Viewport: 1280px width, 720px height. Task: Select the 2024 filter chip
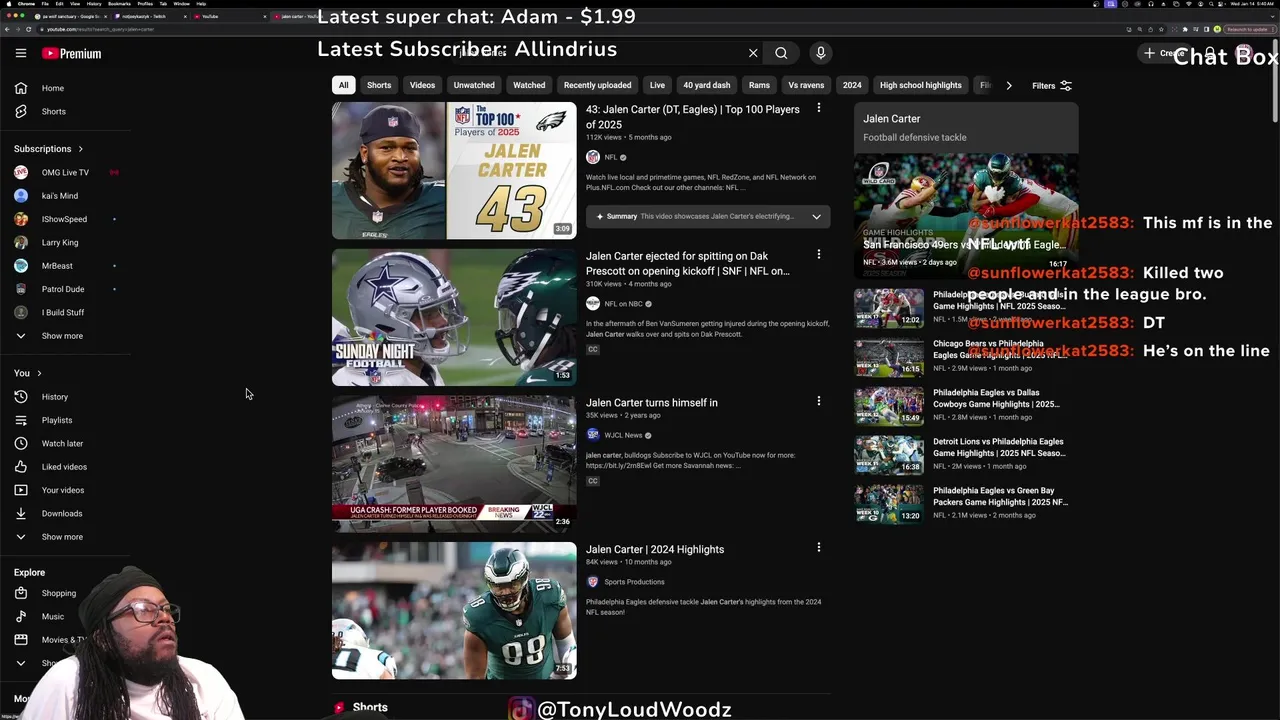click(x=852, y=86)
